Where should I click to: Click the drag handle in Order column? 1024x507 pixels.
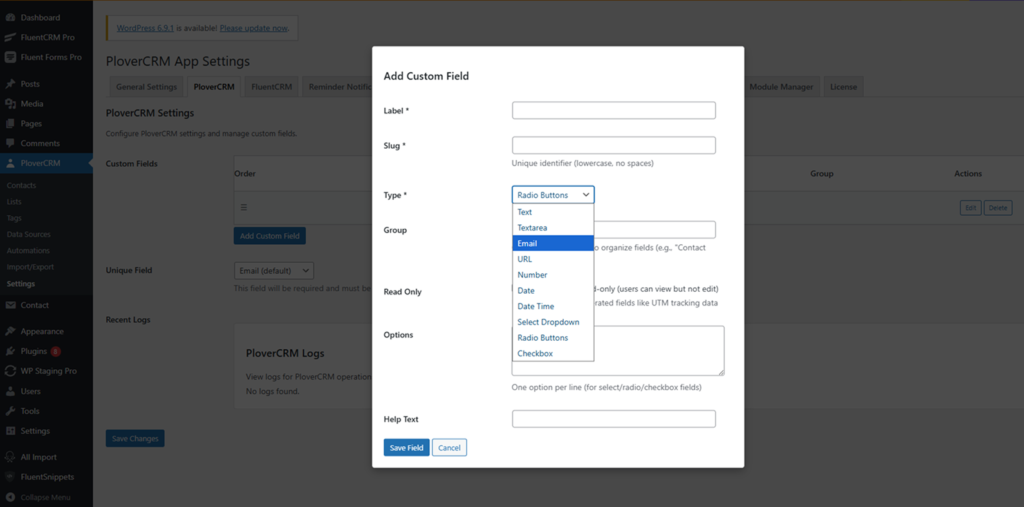242,207
